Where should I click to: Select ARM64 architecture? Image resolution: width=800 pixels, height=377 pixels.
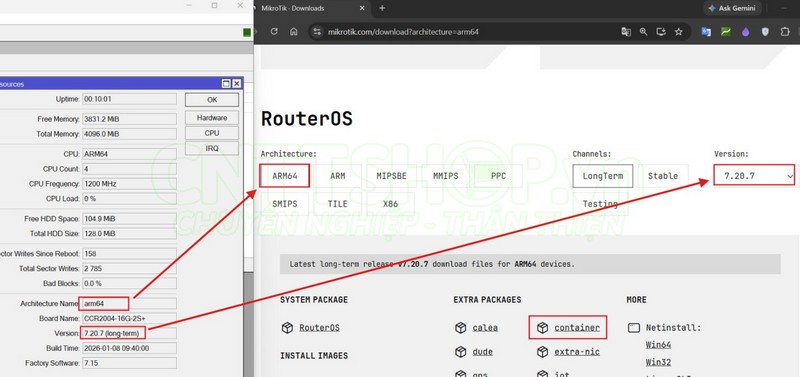click(x=284, y=176)
